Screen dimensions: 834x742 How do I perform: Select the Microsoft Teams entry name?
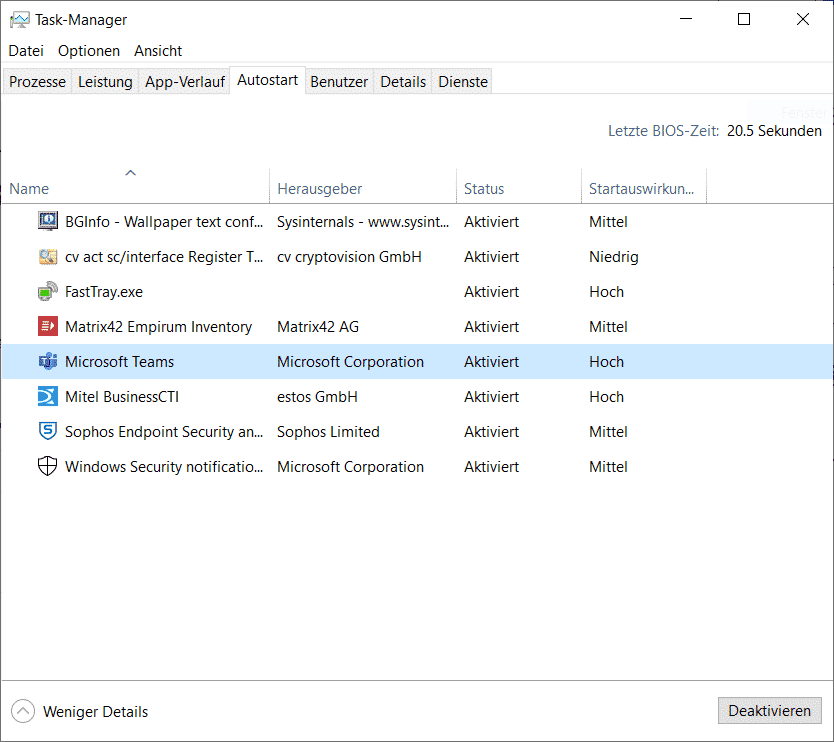119,362
